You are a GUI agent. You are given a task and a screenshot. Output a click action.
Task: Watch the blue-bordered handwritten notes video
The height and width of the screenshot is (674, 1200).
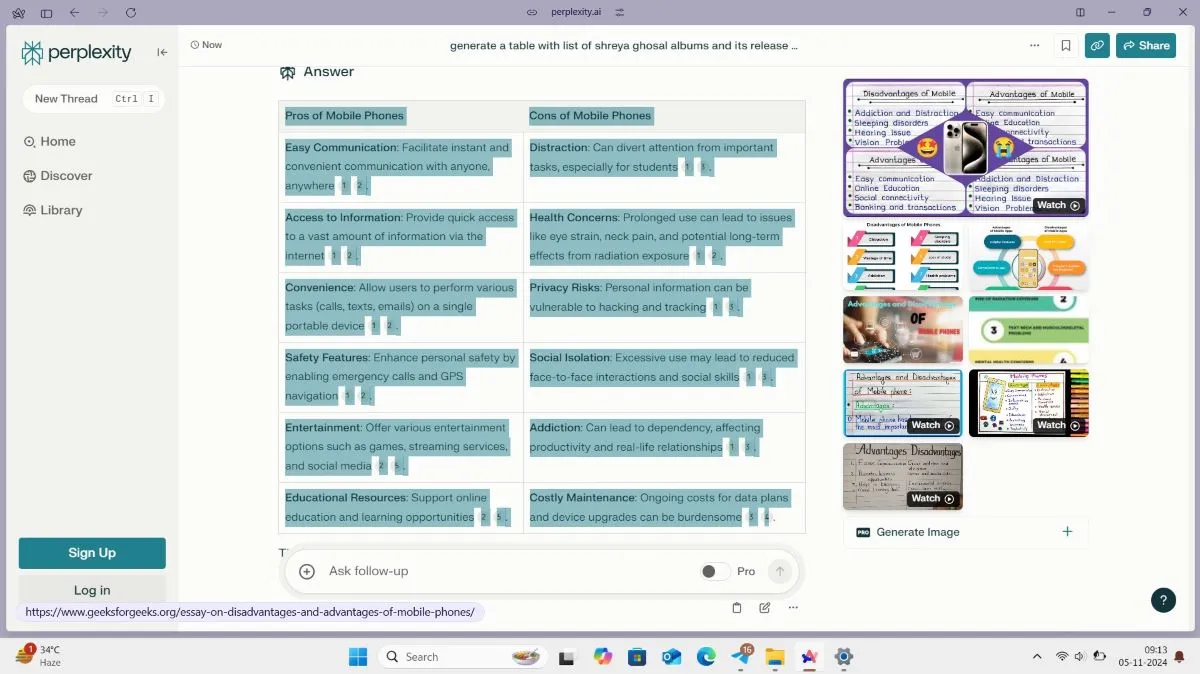[x=903, y=403]
